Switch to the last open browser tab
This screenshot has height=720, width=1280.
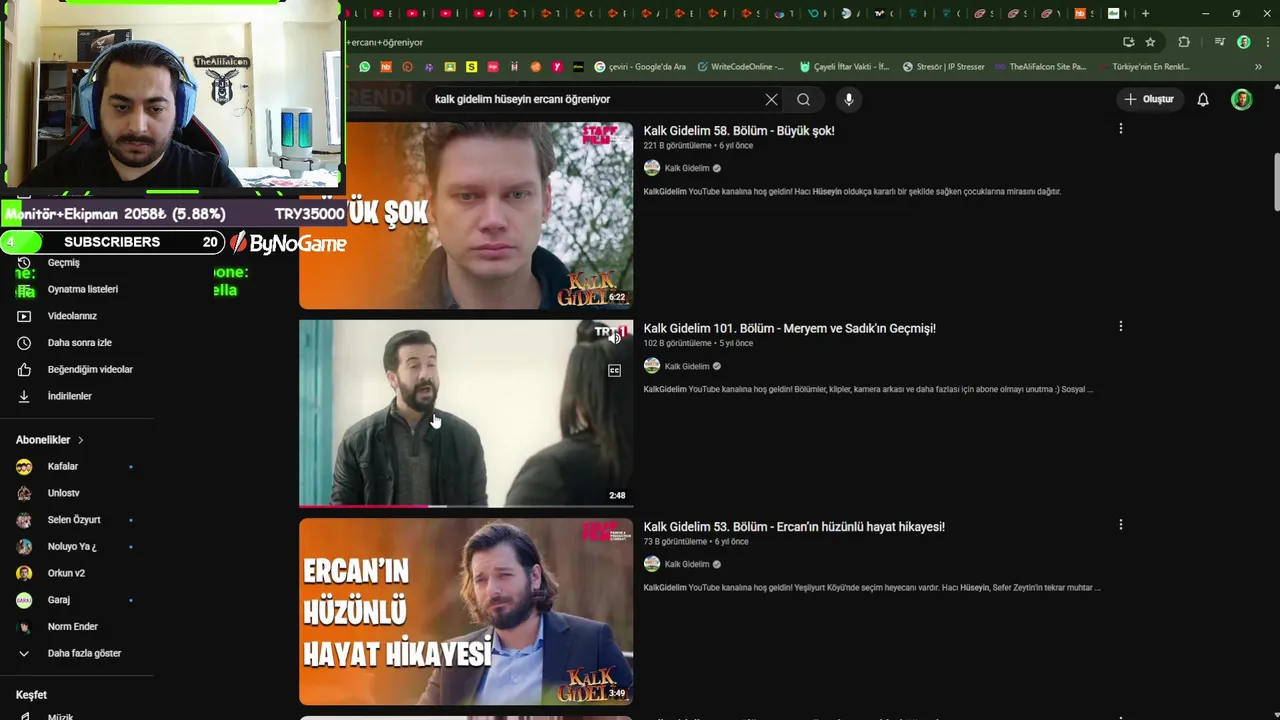pyautogui.click(x=1116, y=13)
